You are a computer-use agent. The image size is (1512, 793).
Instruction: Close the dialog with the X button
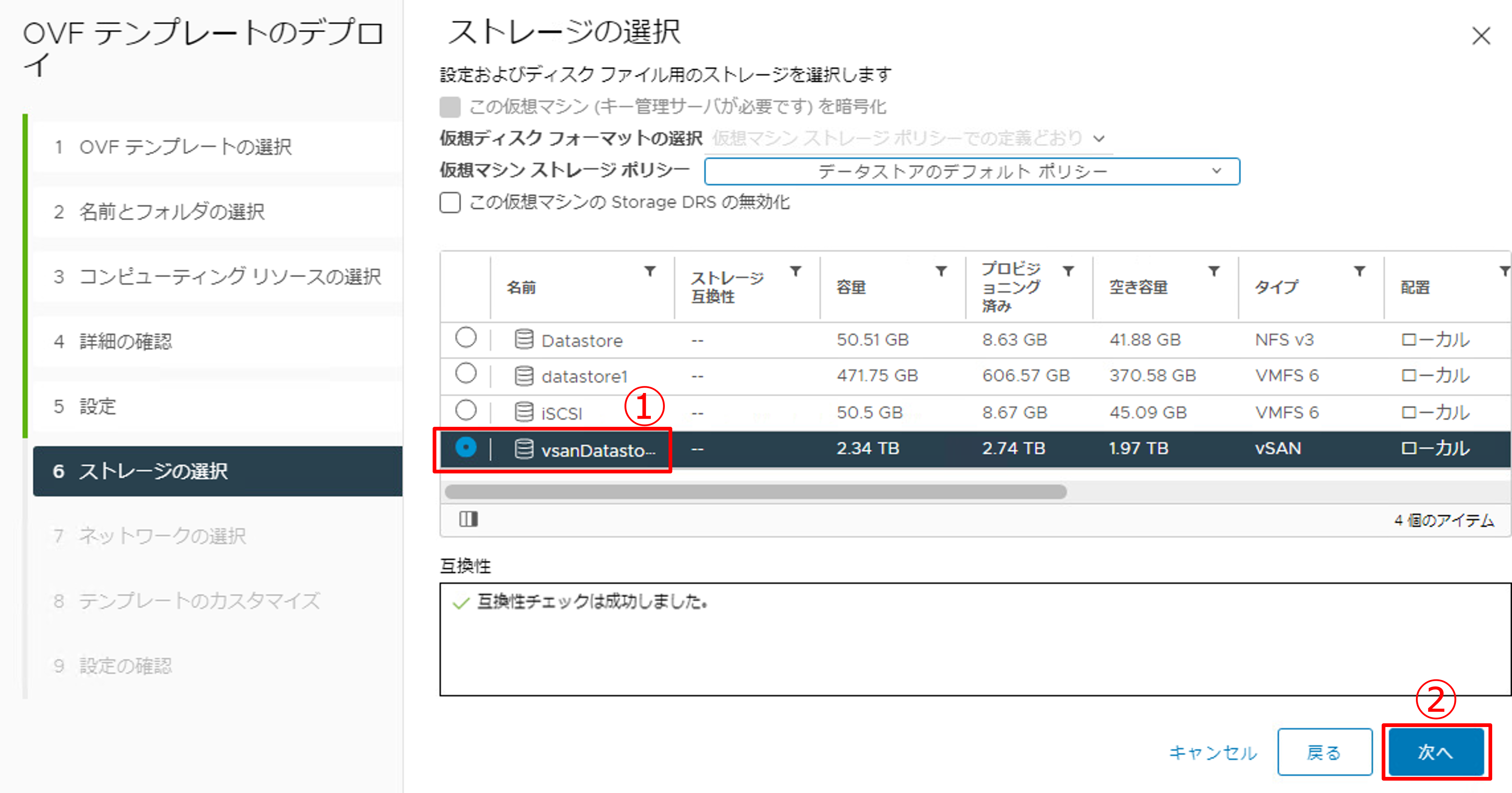point(1481,36)
